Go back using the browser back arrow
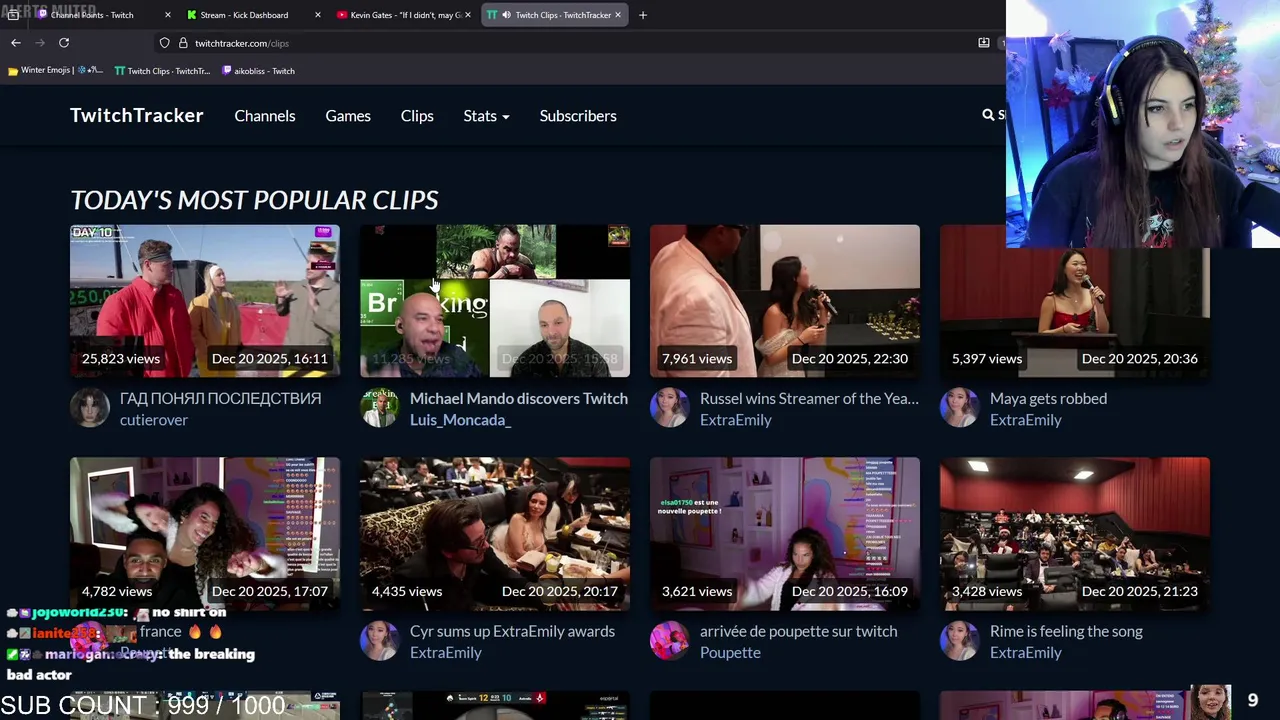1280x720 pixels. pos(16,43)
